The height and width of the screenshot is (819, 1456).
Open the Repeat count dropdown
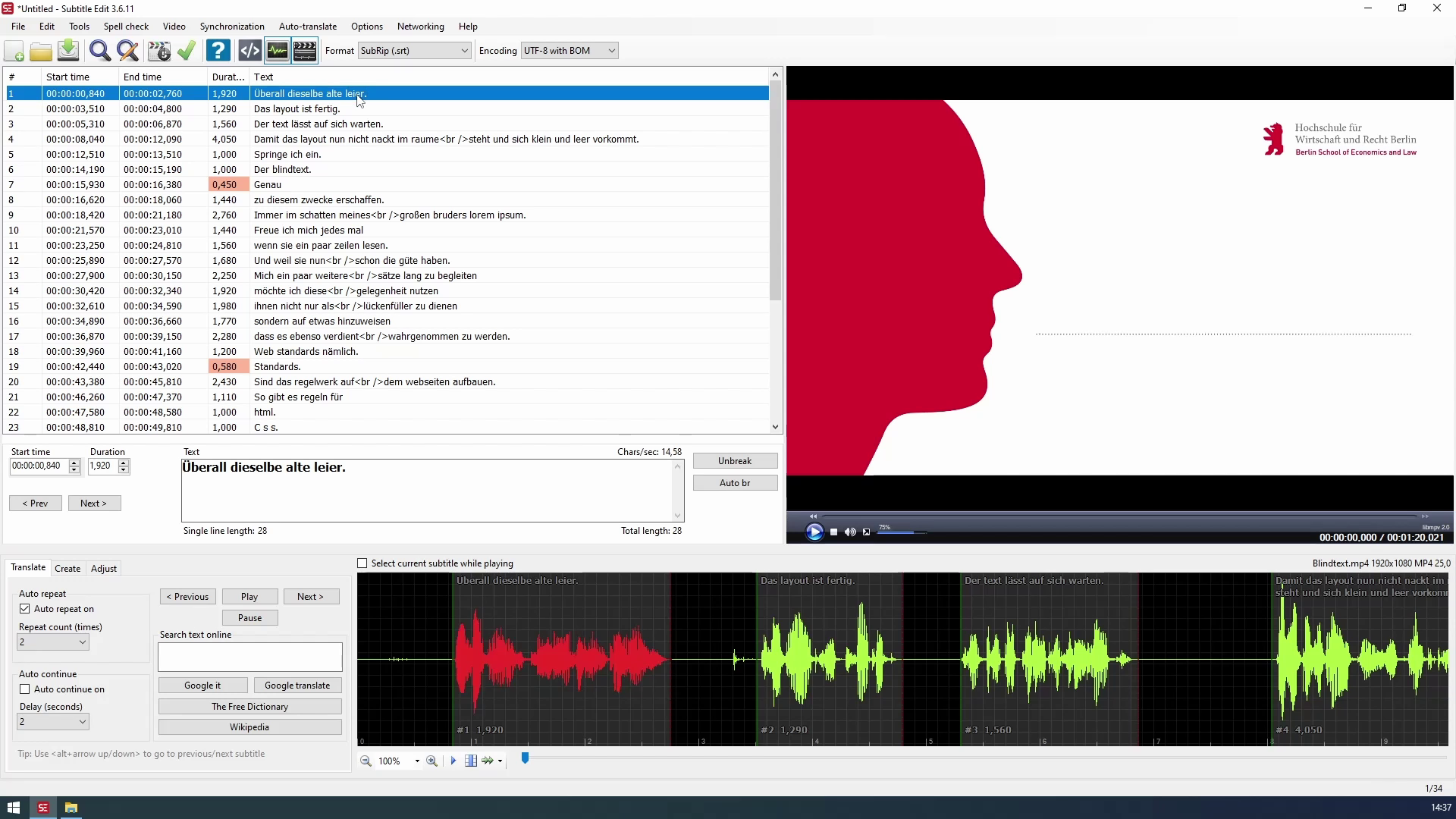click(53, 642)
